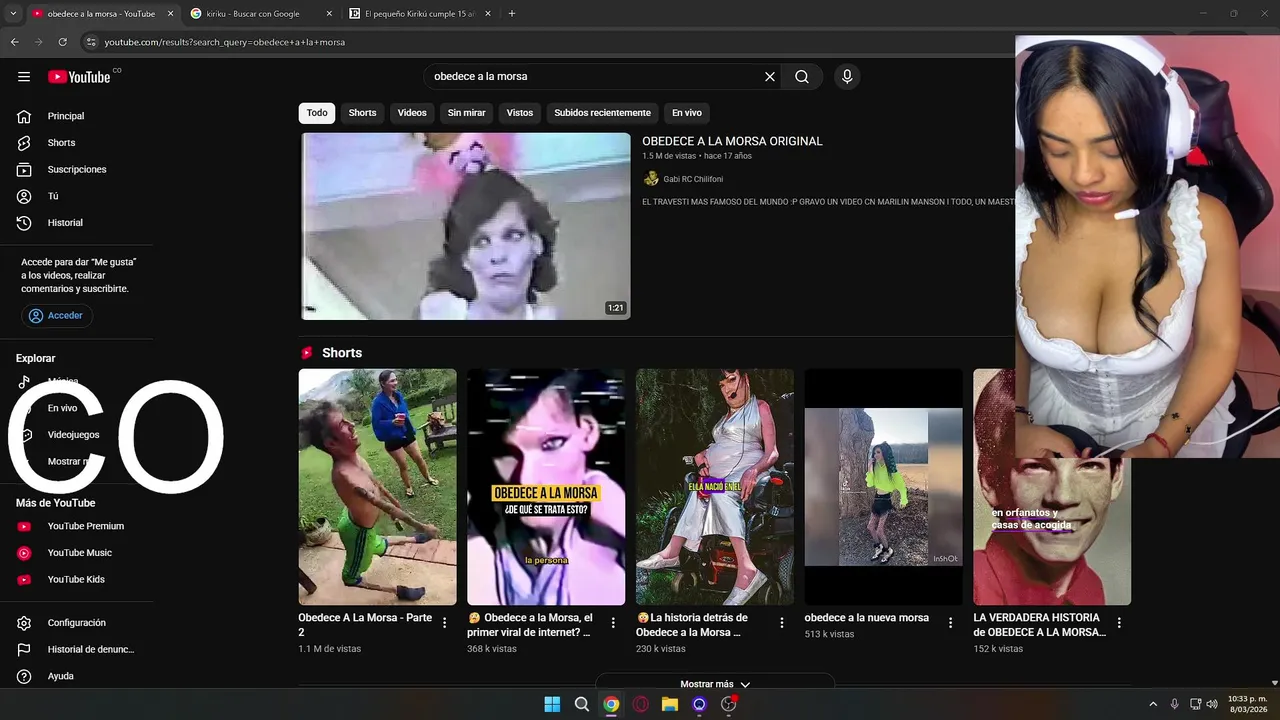Show hidden system tray icons
The width and height of the screenshot is (1280, 720).
[x=1152, y=704]
